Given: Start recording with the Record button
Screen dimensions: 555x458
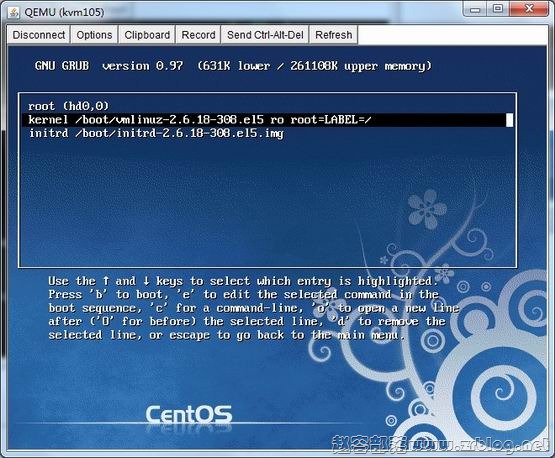Looking at the screenshot, I should (x=198, y=35).
